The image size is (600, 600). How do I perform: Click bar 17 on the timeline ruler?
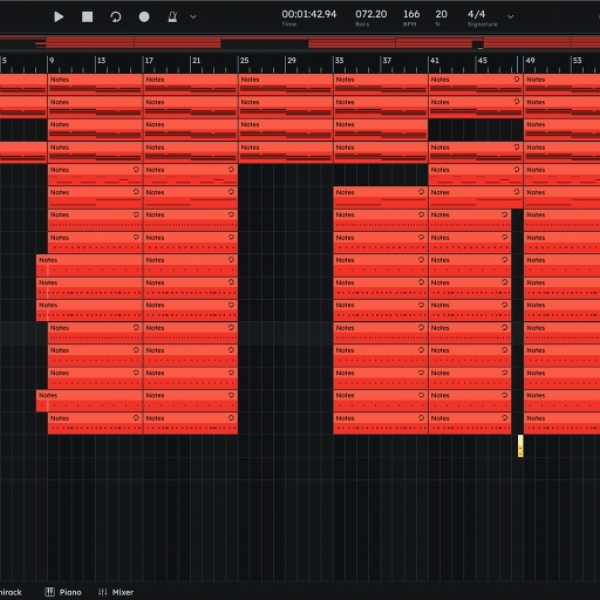pos(149,60)
